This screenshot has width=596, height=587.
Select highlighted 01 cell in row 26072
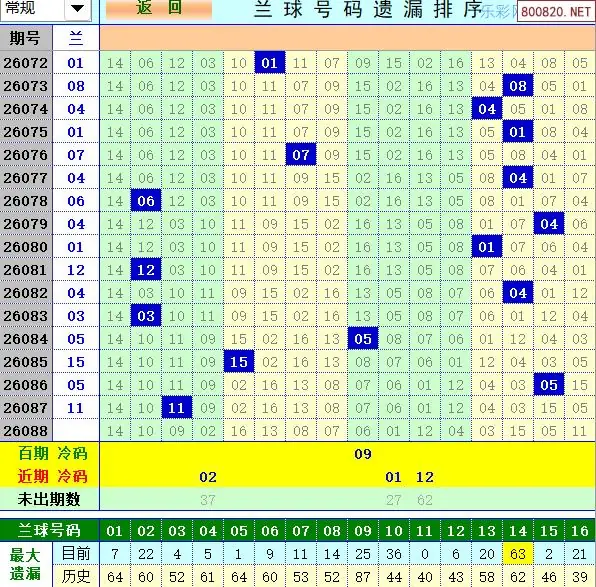tap(270, 63)
